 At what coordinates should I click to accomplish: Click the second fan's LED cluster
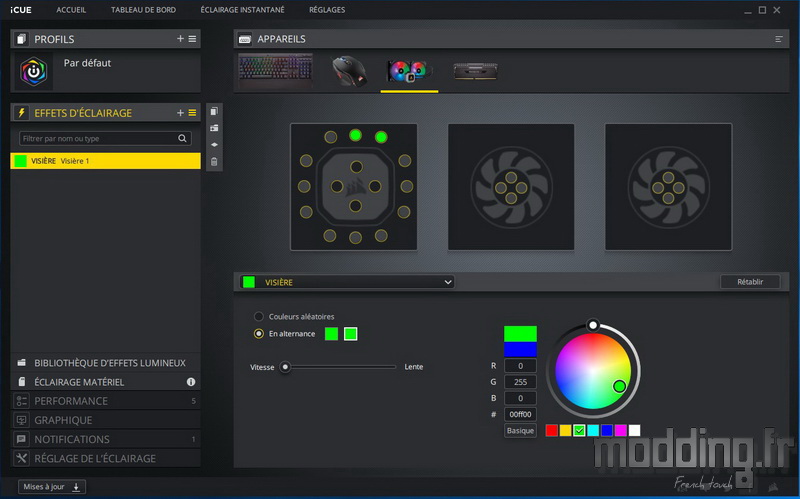[668, 187]
